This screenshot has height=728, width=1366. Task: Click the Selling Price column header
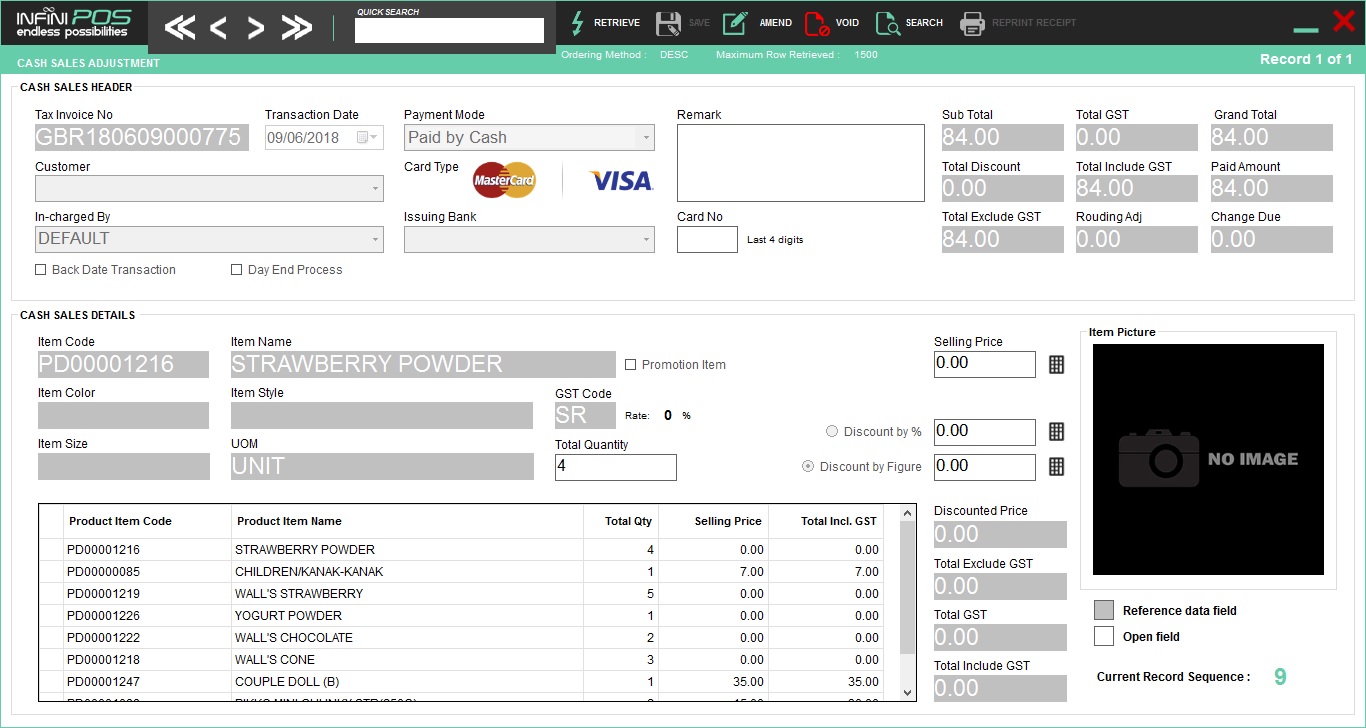click(713, 521)
